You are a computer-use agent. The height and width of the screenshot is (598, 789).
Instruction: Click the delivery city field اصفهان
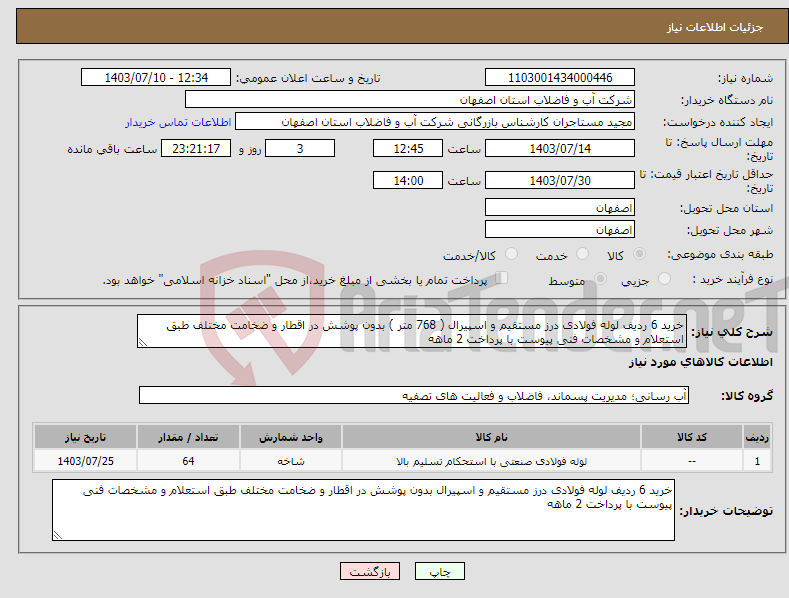click(560, 230)
